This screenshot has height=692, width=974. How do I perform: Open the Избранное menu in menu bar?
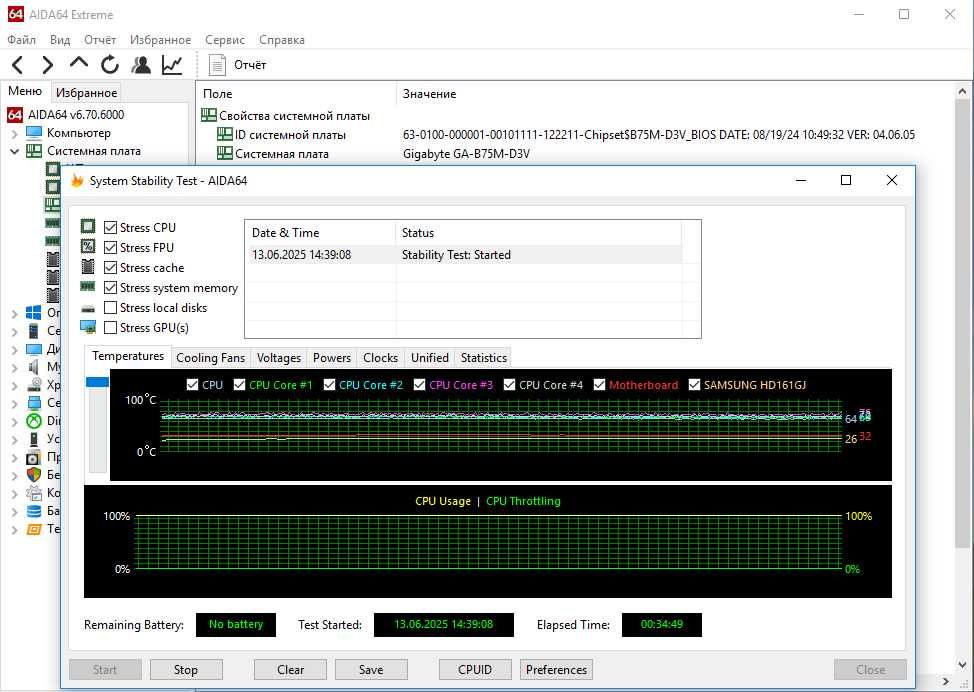pyautogui.click(x=160, y=40)
